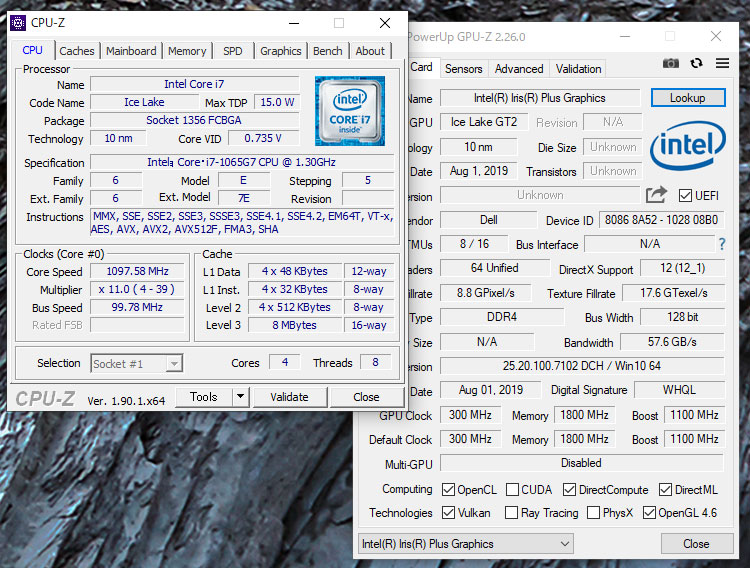750x568 pixels.
Task: Toggle the Vulkan checkbox
Action: tap(448, 512)
